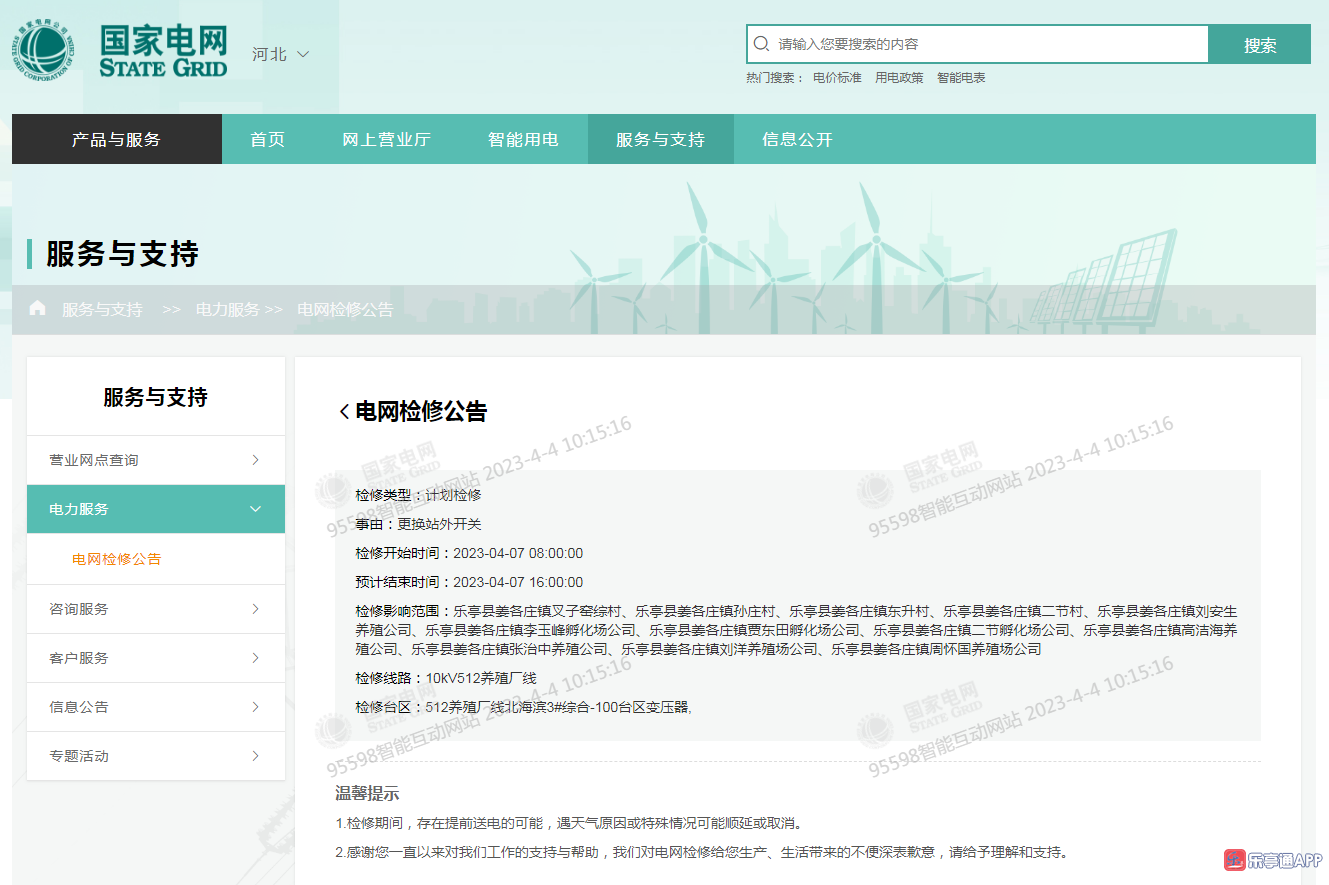Collapse the 电力服务 sidebar section
This screenshot has width=1329, height=885.
[x=155, y=509]
